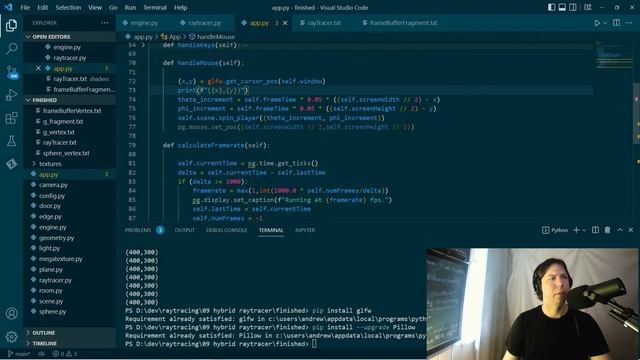This screenshot has width=640, height=360.
Task: Open the Source Control view
Action: pos(11,72)
